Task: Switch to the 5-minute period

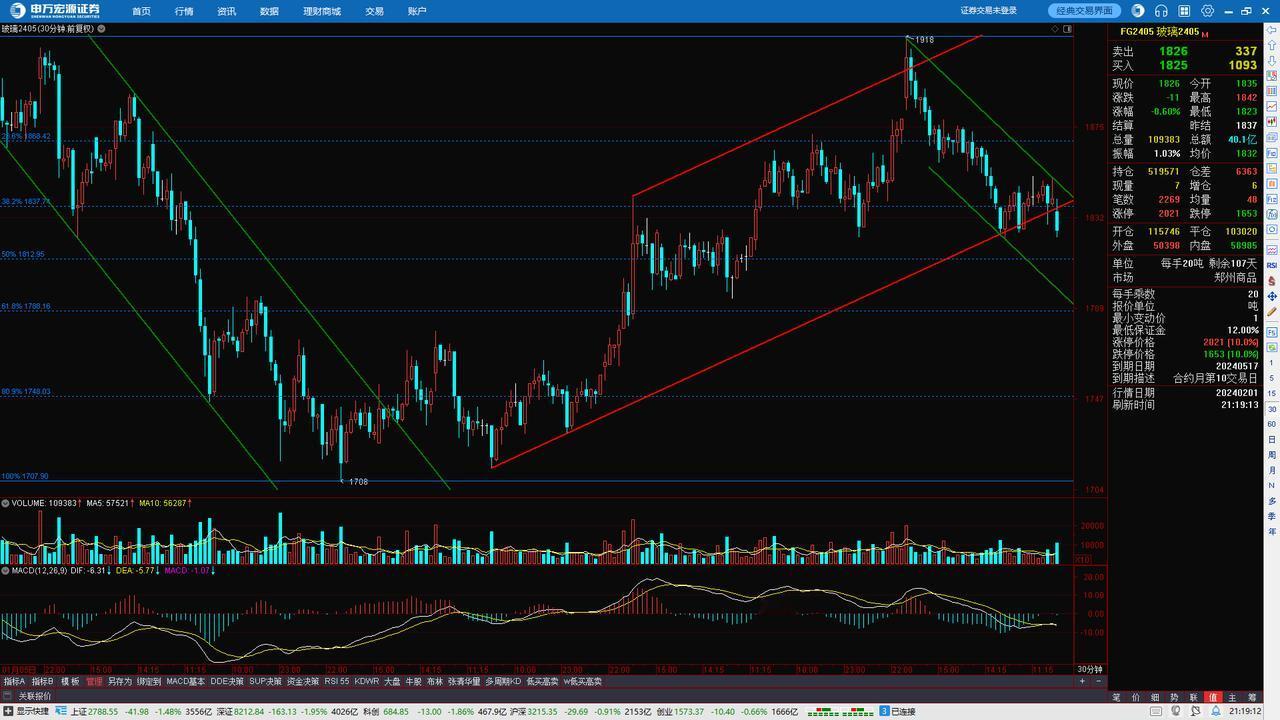Action: 1272,378
